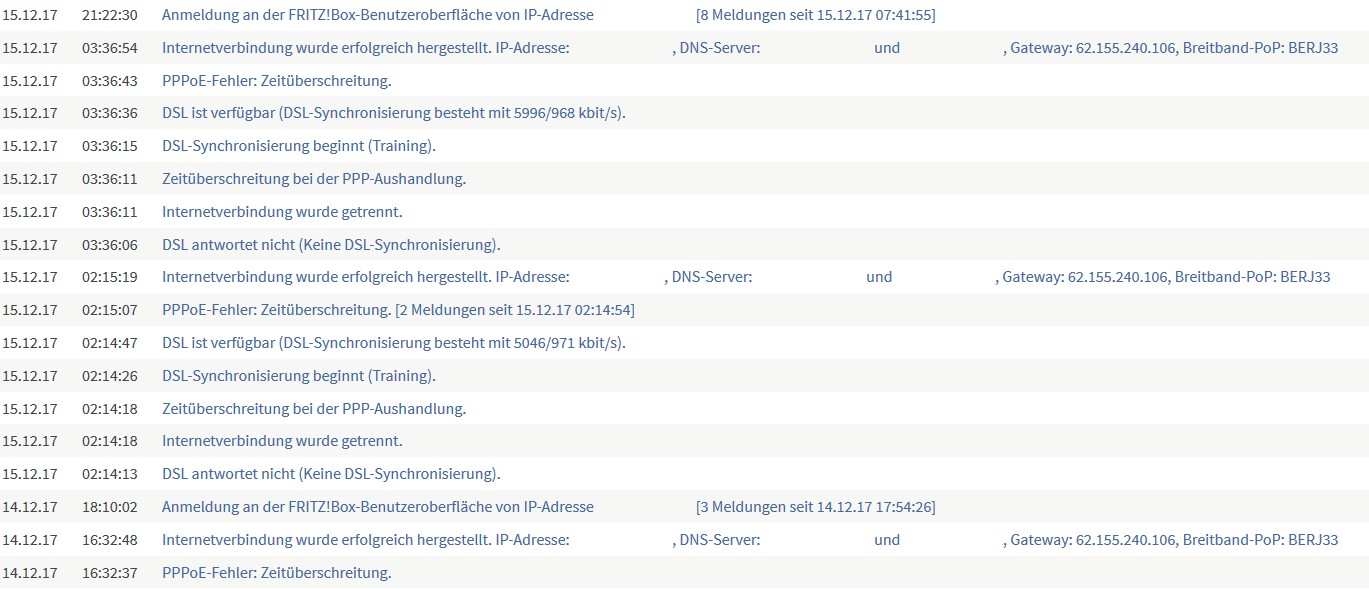This screenshot has width=1369, height=589.
Task: Click the DSL sync 5046/971 kbit/s message
Action: [x=394, y=343]
